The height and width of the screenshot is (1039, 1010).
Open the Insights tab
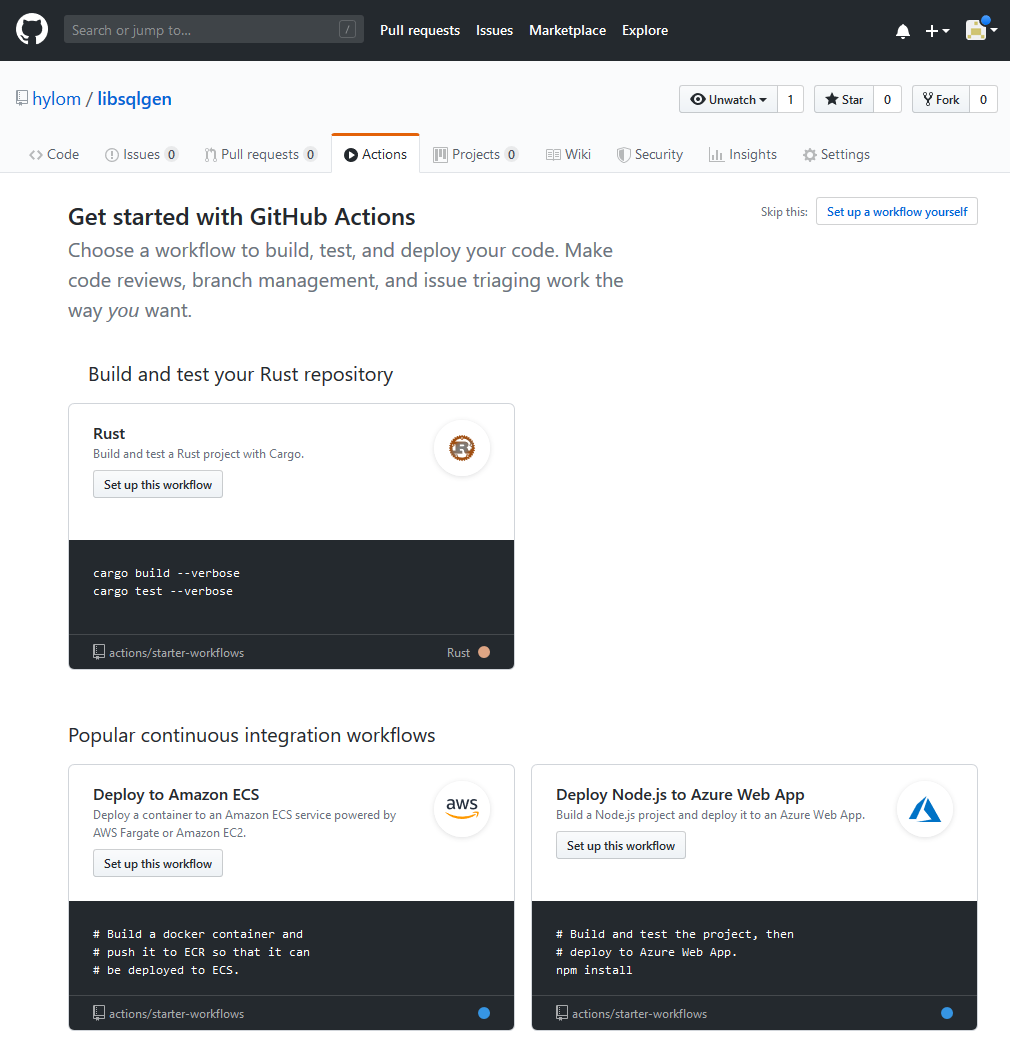(742, 154)
